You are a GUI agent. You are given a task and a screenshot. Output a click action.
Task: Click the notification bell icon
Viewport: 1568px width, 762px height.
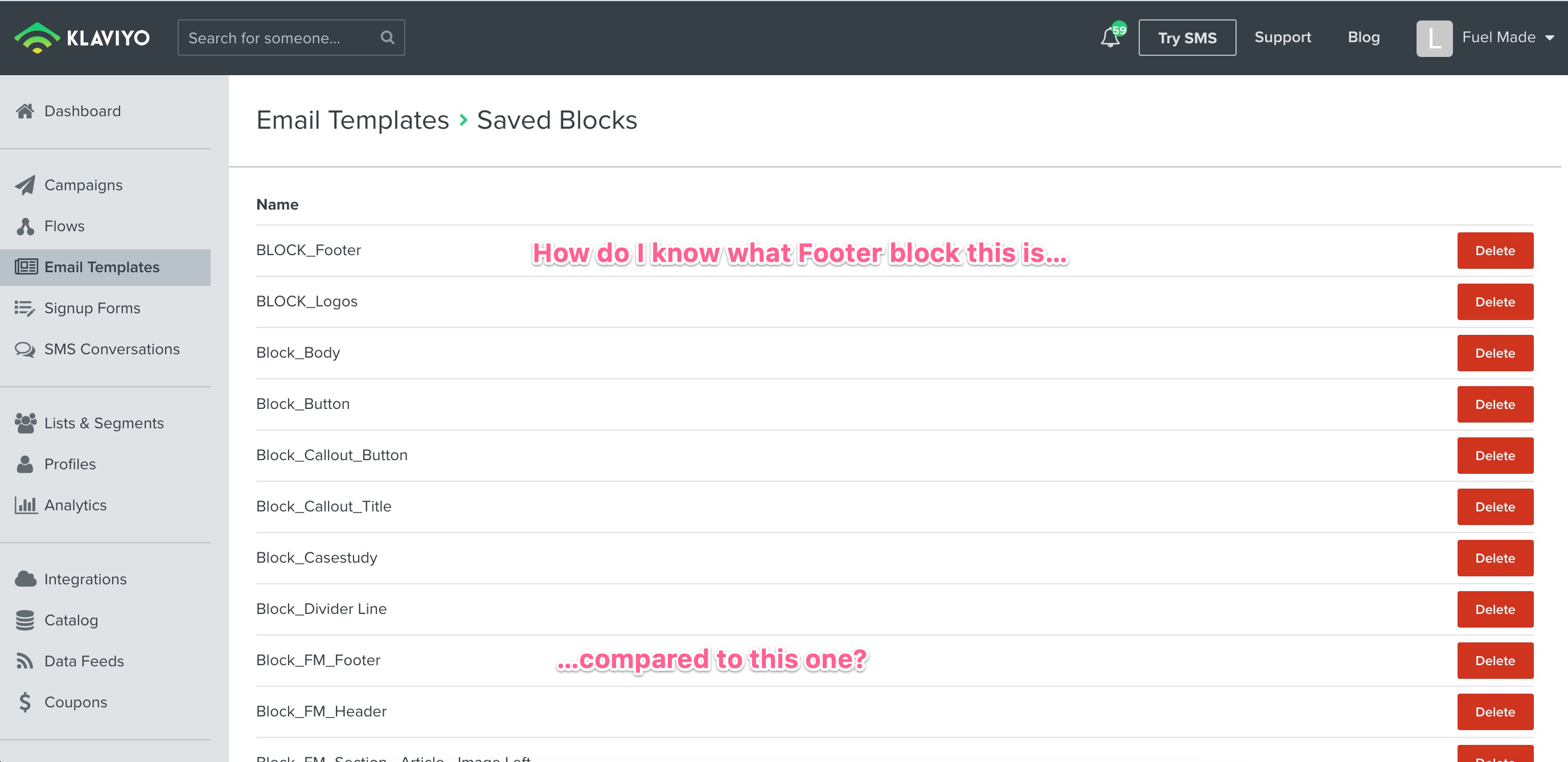tap(1108, 38)
